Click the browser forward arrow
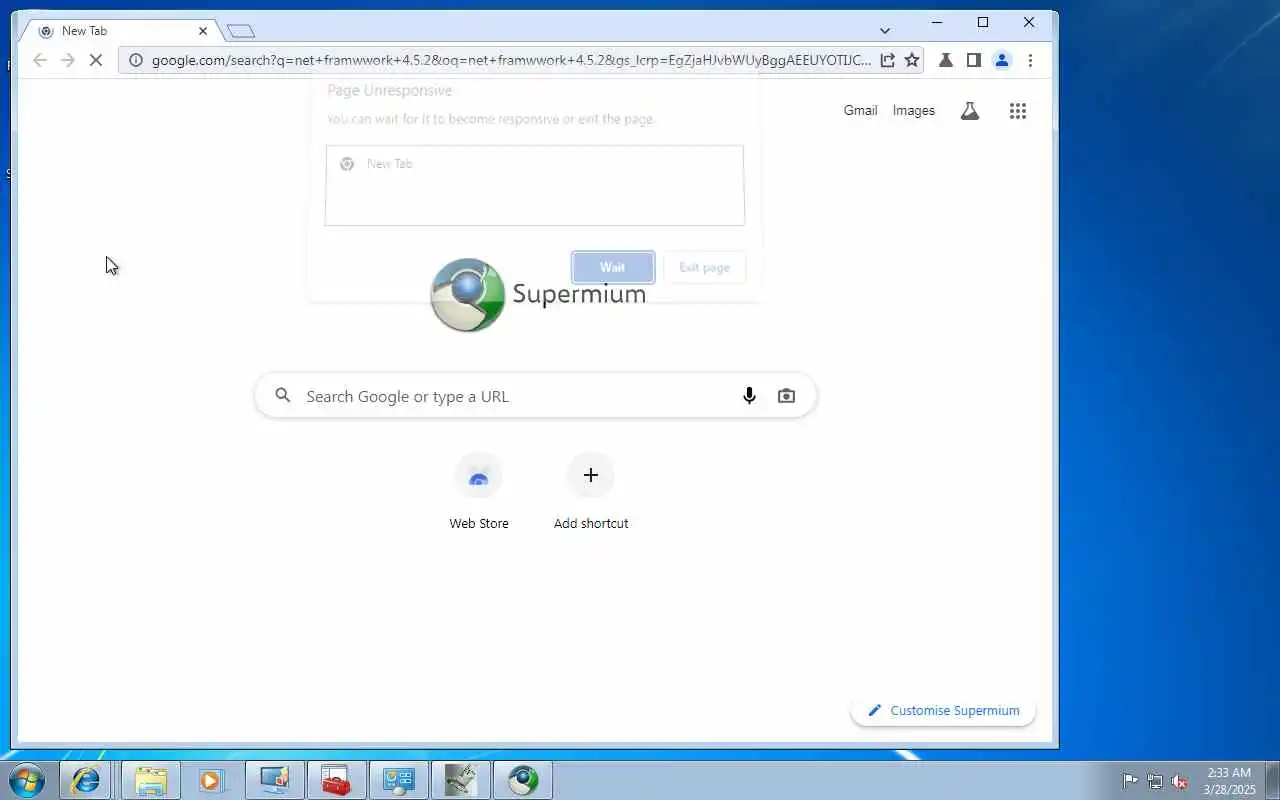Image resolution: width=1280 pixels, height=800 pixels. [68, 60]
